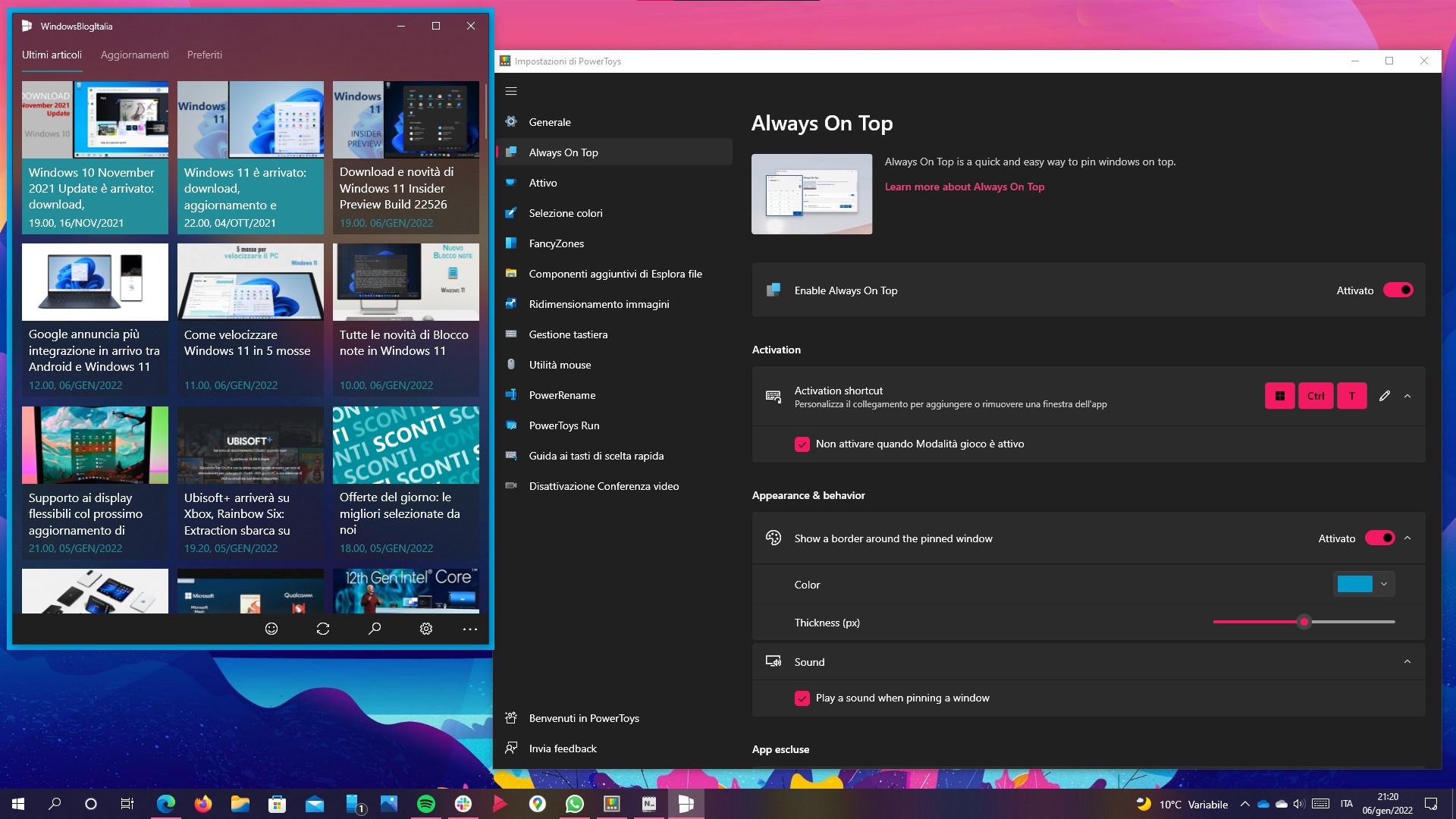
Task: Click the emoji feedback icon in WindowsBlogItalia
Action: tap(271, 629)
